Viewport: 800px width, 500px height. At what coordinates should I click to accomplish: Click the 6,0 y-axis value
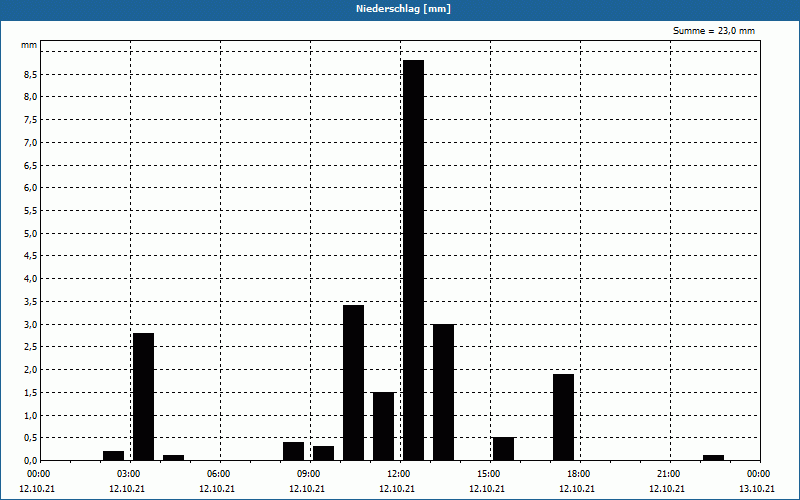tap(31, 187)
